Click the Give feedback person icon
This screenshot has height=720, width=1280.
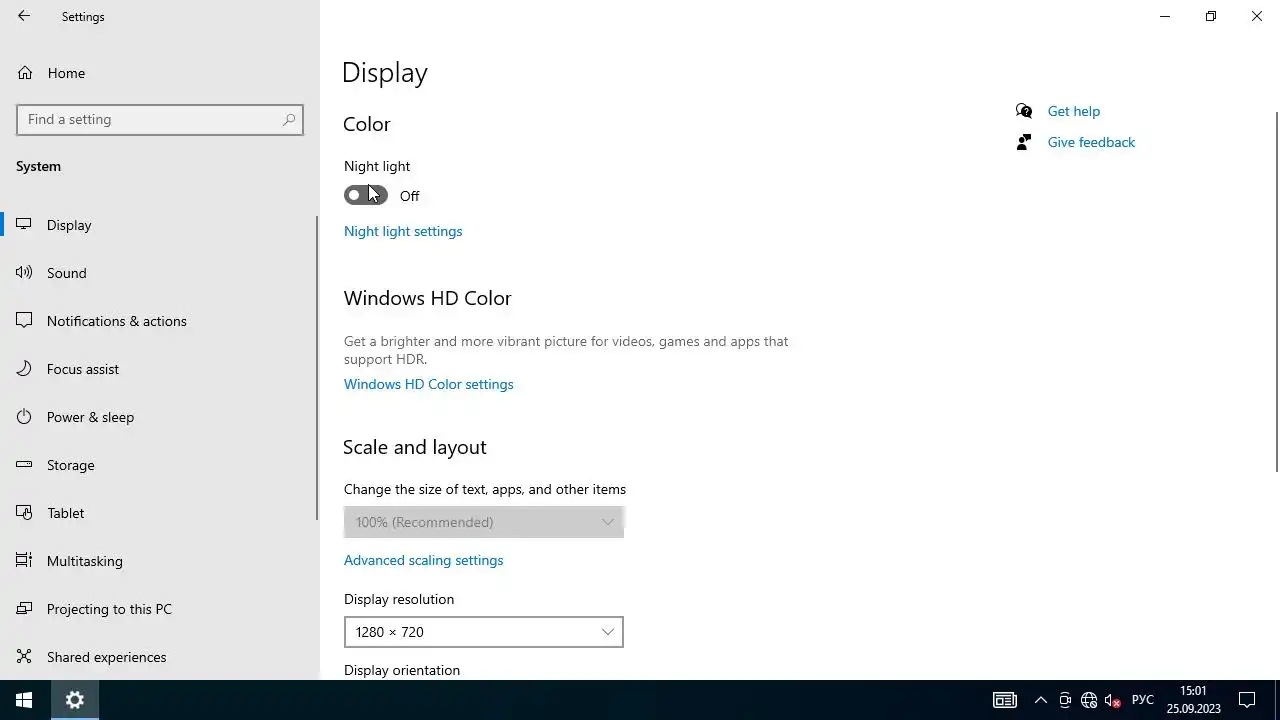(x=1023, y=142)
